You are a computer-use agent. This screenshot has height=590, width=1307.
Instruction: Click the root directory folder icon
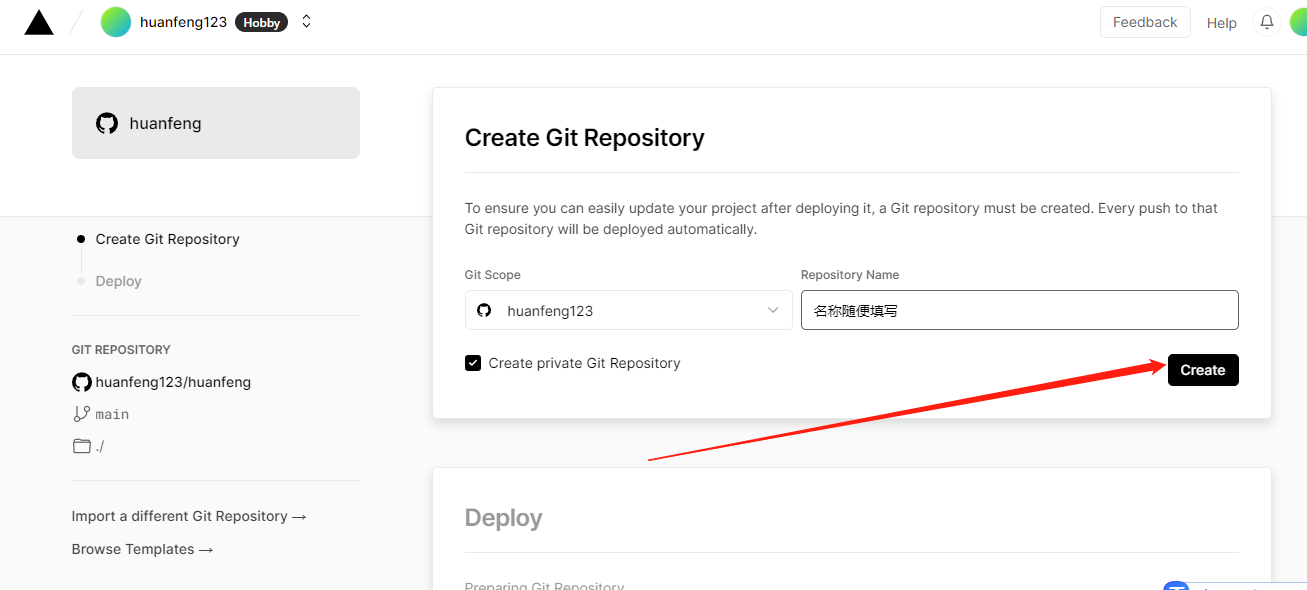point(82,446)
